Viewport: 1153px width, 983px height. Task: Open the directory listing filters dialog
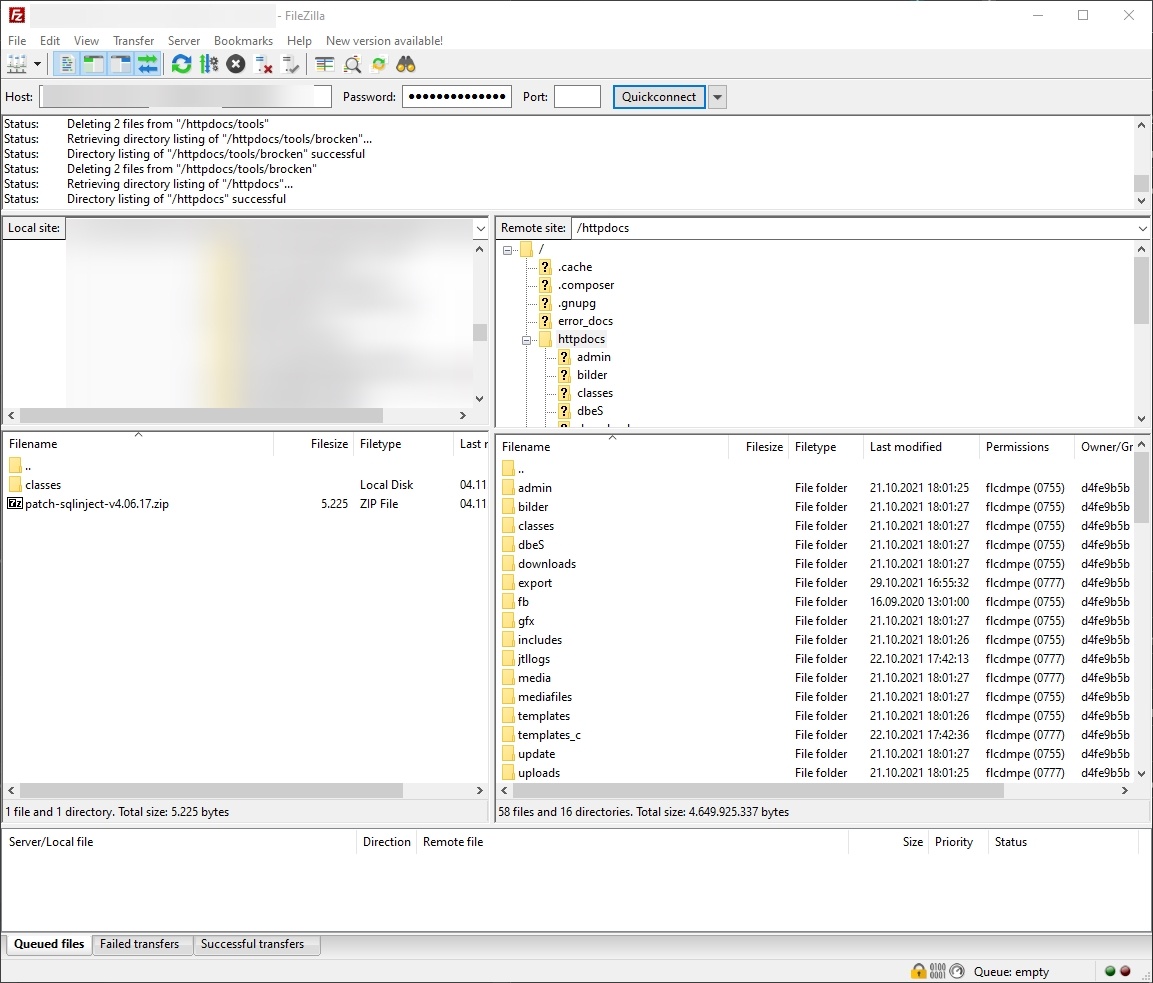pyautogui.click(x=325, y=65)
